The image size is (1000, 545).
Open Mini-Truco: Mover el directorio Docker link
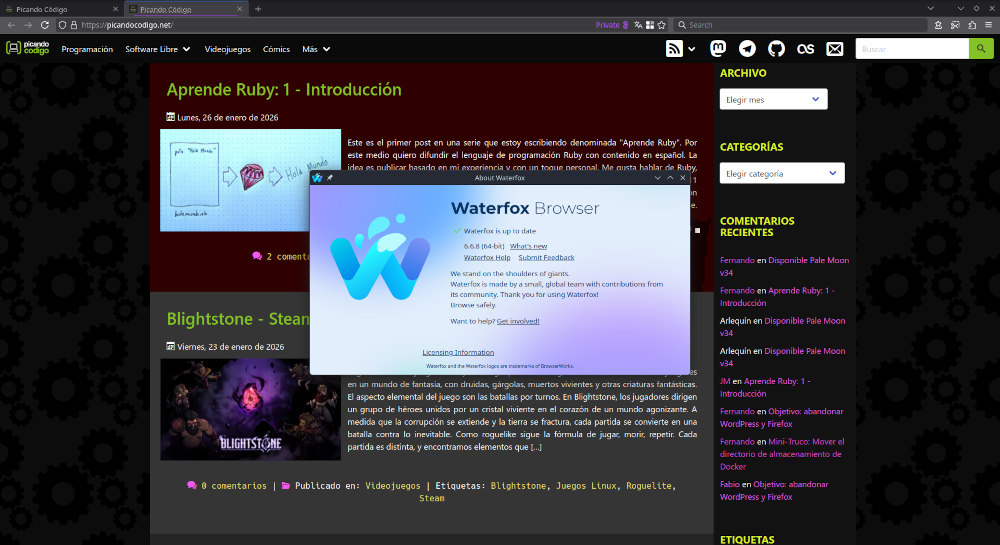tap(782, 454)
